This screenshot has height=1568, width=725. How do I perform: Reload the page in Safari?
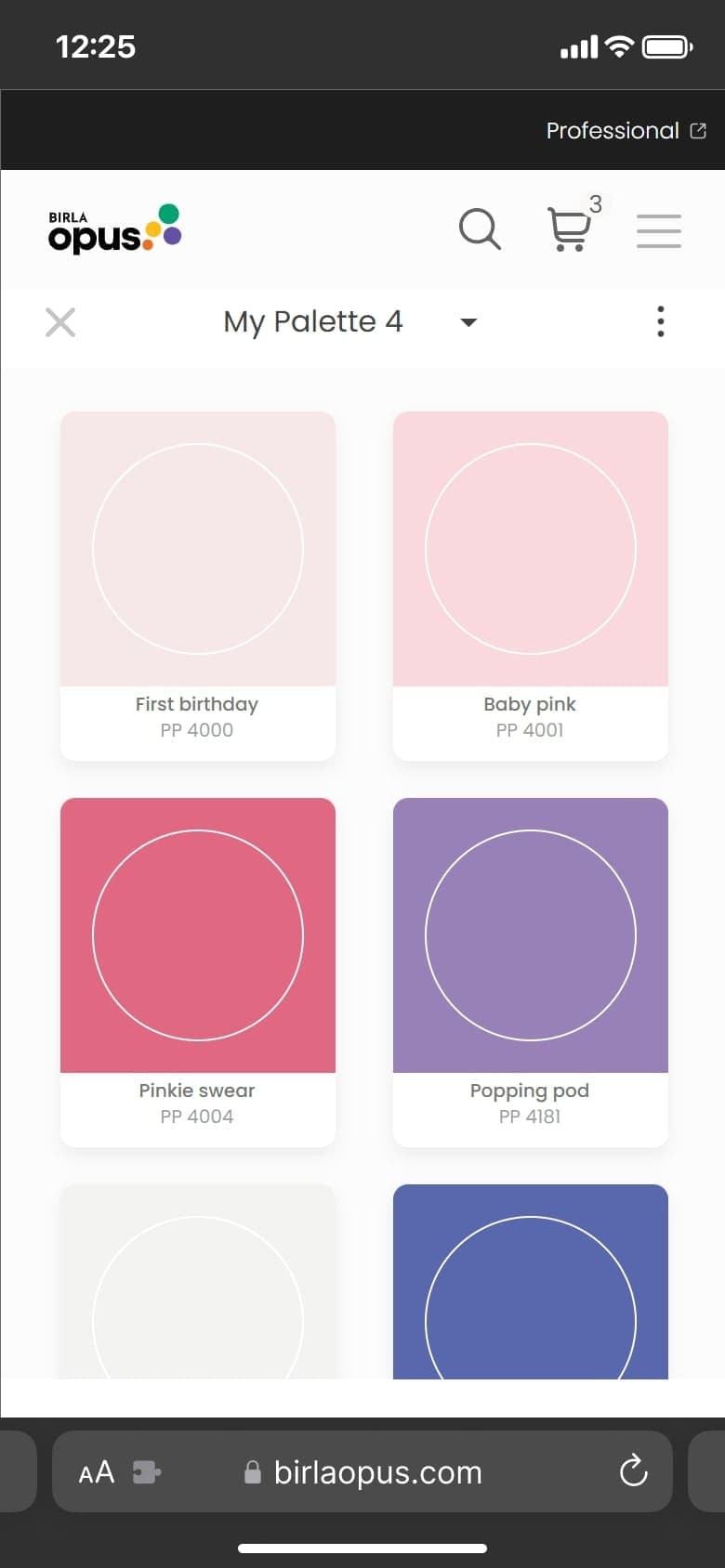[633, 1470]
